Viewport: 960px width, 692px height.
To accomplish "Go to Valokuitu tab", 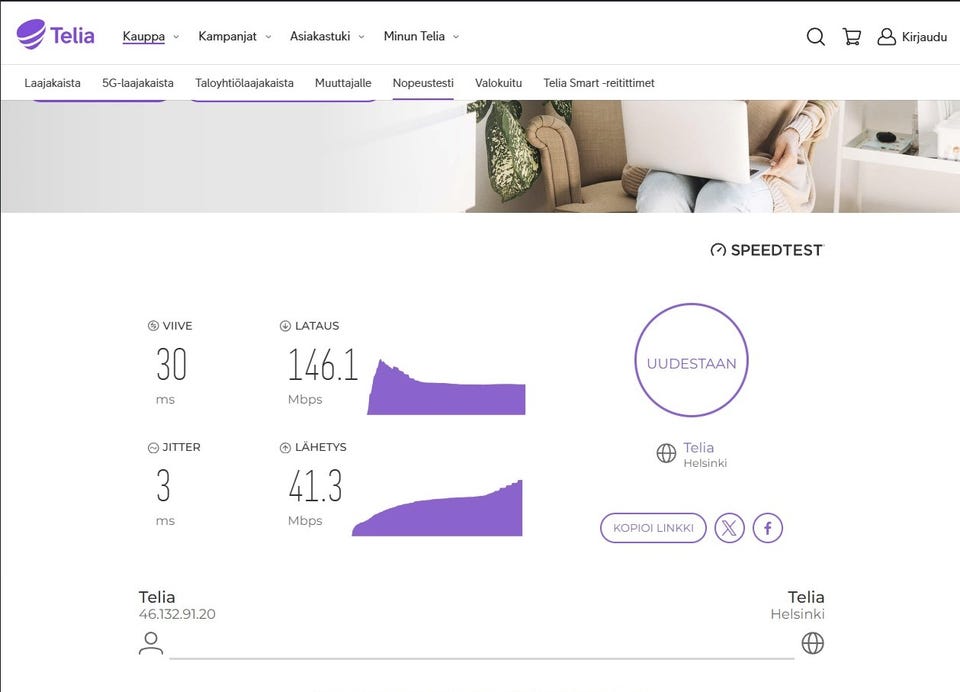I will pyautogui.click(x=498, y=83).
